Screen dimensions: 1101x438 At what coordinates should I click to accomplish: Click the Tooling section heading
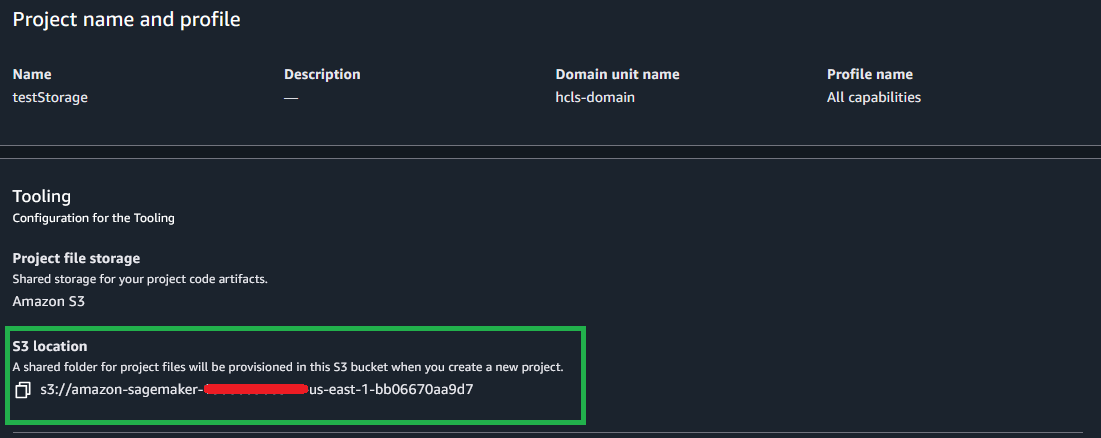42,196
